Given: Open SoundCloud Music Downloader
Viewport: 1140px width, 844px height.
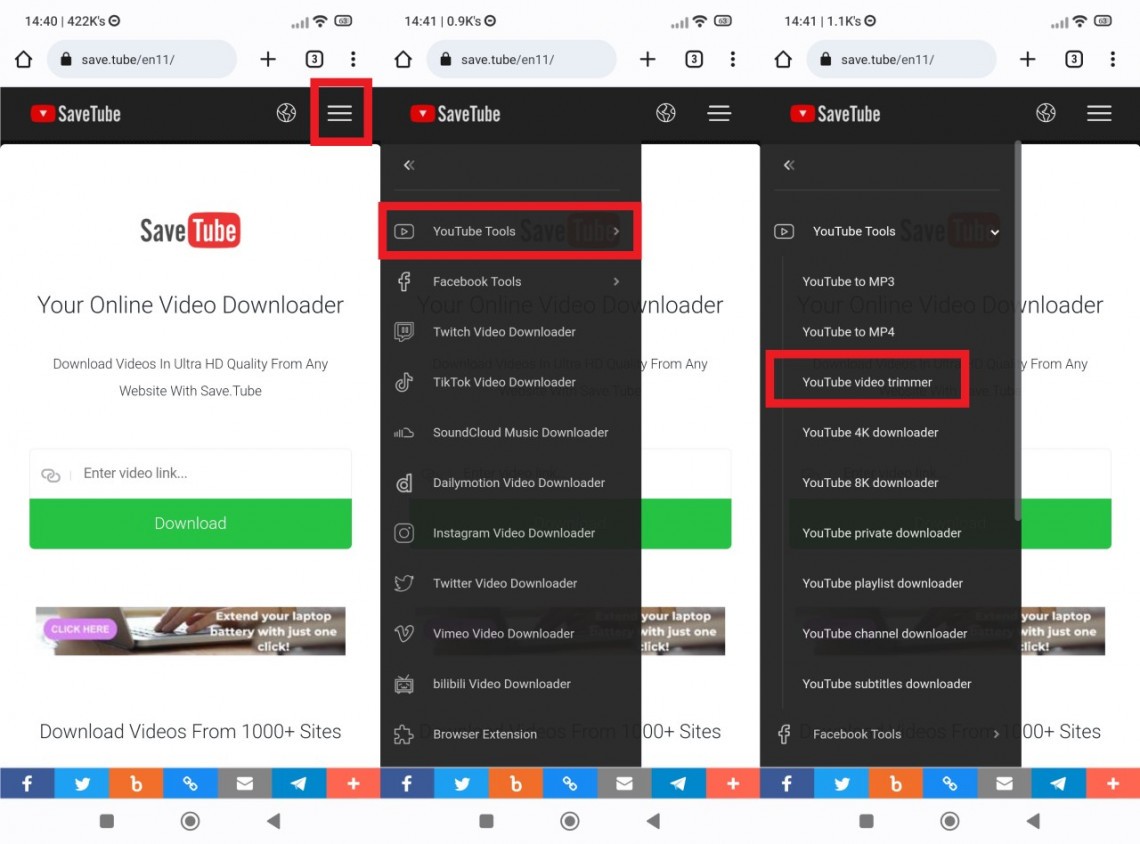Looking at the screenshot, I should click(x=522, y=432).
